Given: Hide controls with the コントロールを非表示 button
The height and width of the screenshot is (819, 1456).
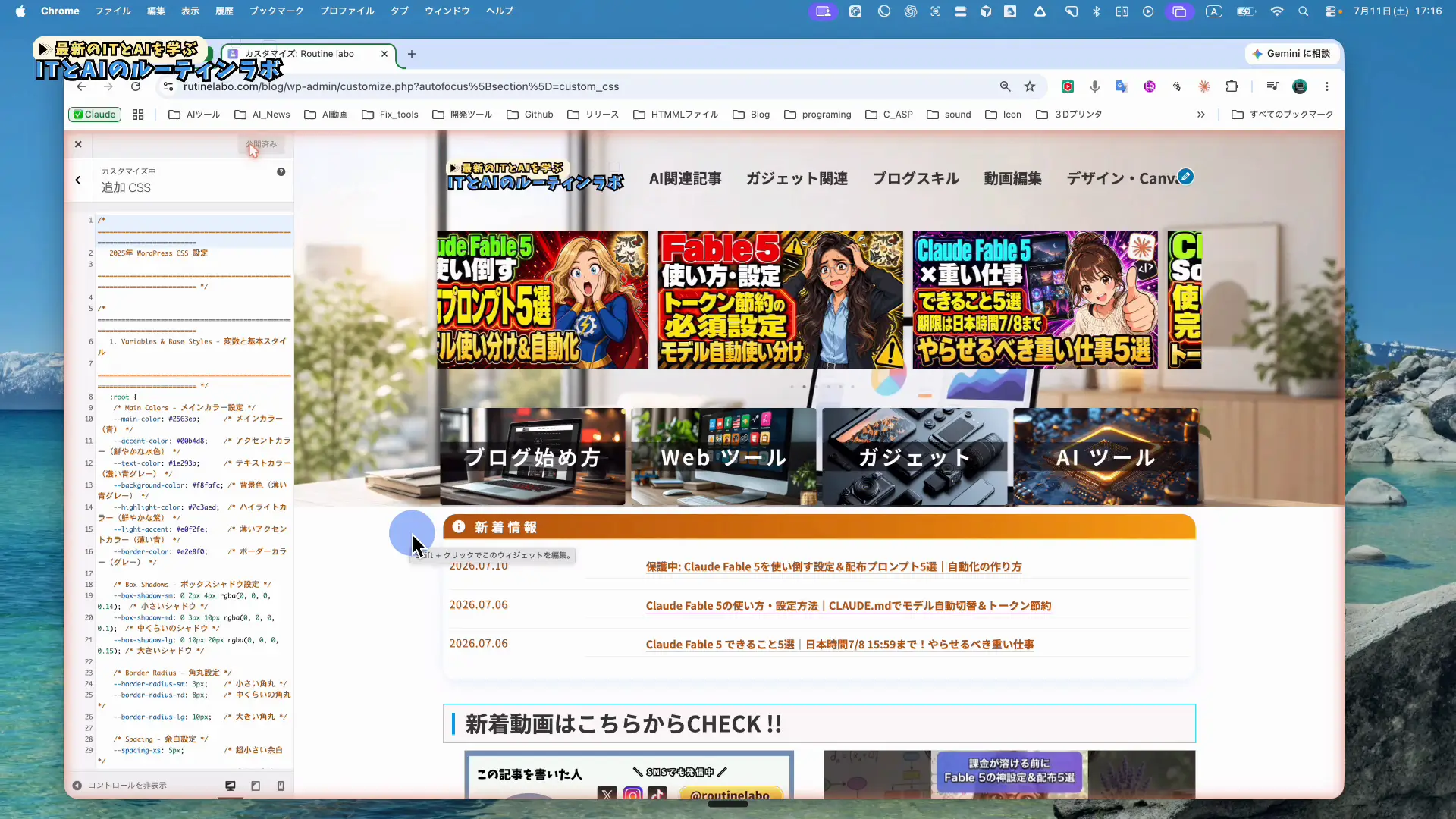Looking at the screenshot, I should click(x=120, y=786).
